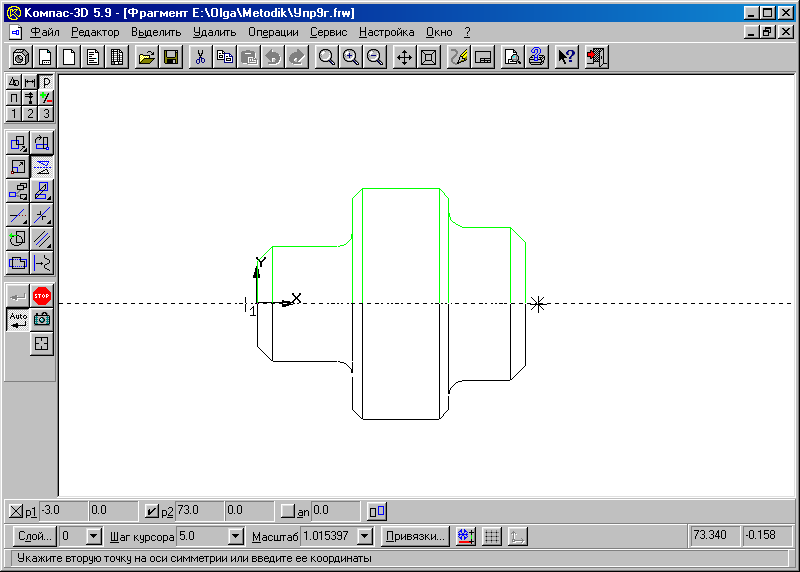This screenshot has width=800, height=572.
Task: Select the move/shift objects tool
Action: [x=18, y=143]
